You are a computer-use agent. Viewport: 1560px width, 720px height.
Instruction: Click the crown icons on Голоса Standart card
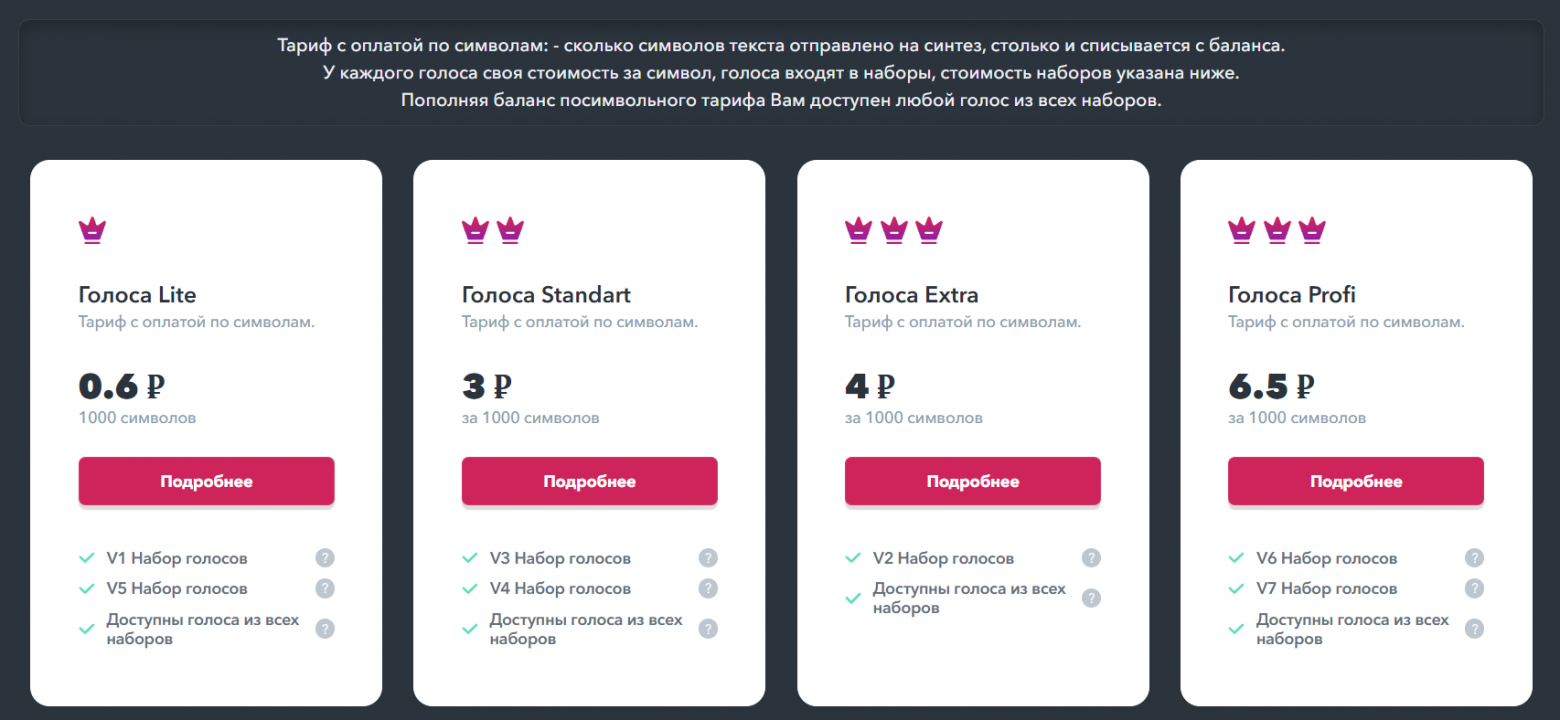coord(493,231)
